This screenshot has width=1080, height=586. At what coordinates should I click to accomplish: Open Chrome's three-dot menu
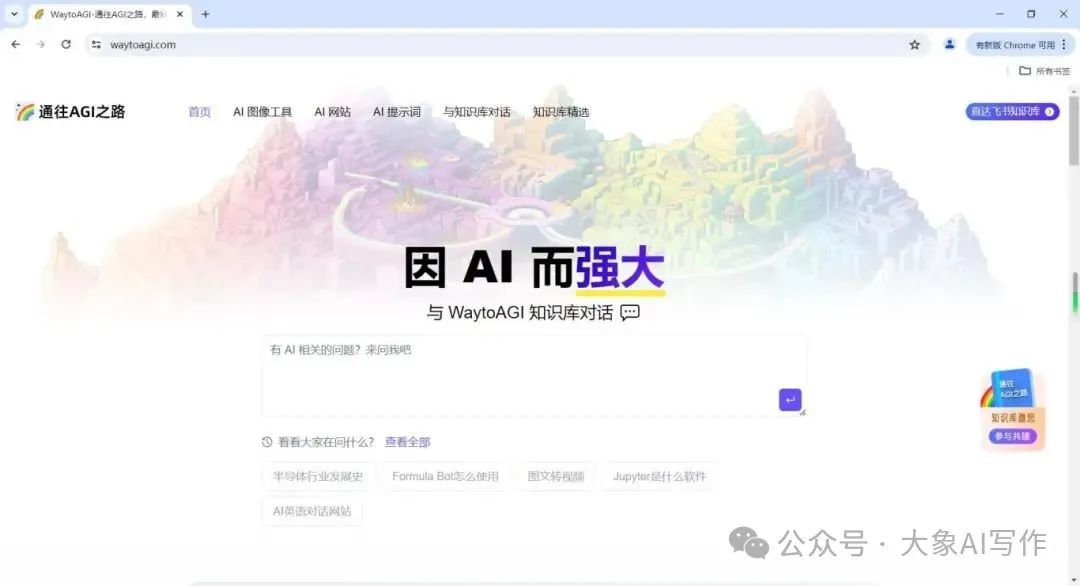[x=1064, y=45]
